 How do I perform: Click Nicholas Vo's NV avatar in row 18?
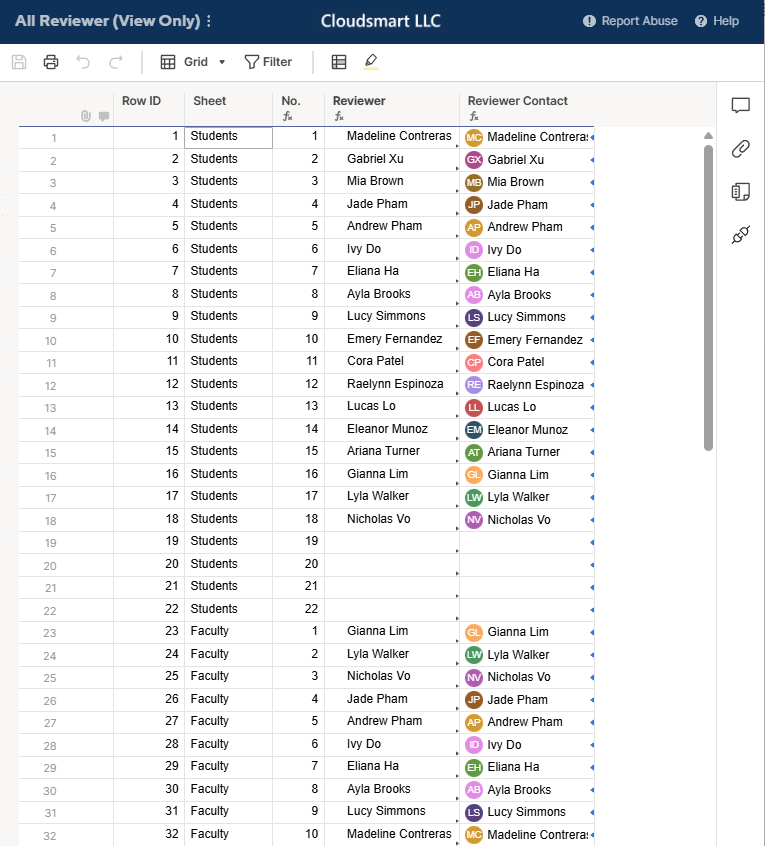[x=474, y=520]
